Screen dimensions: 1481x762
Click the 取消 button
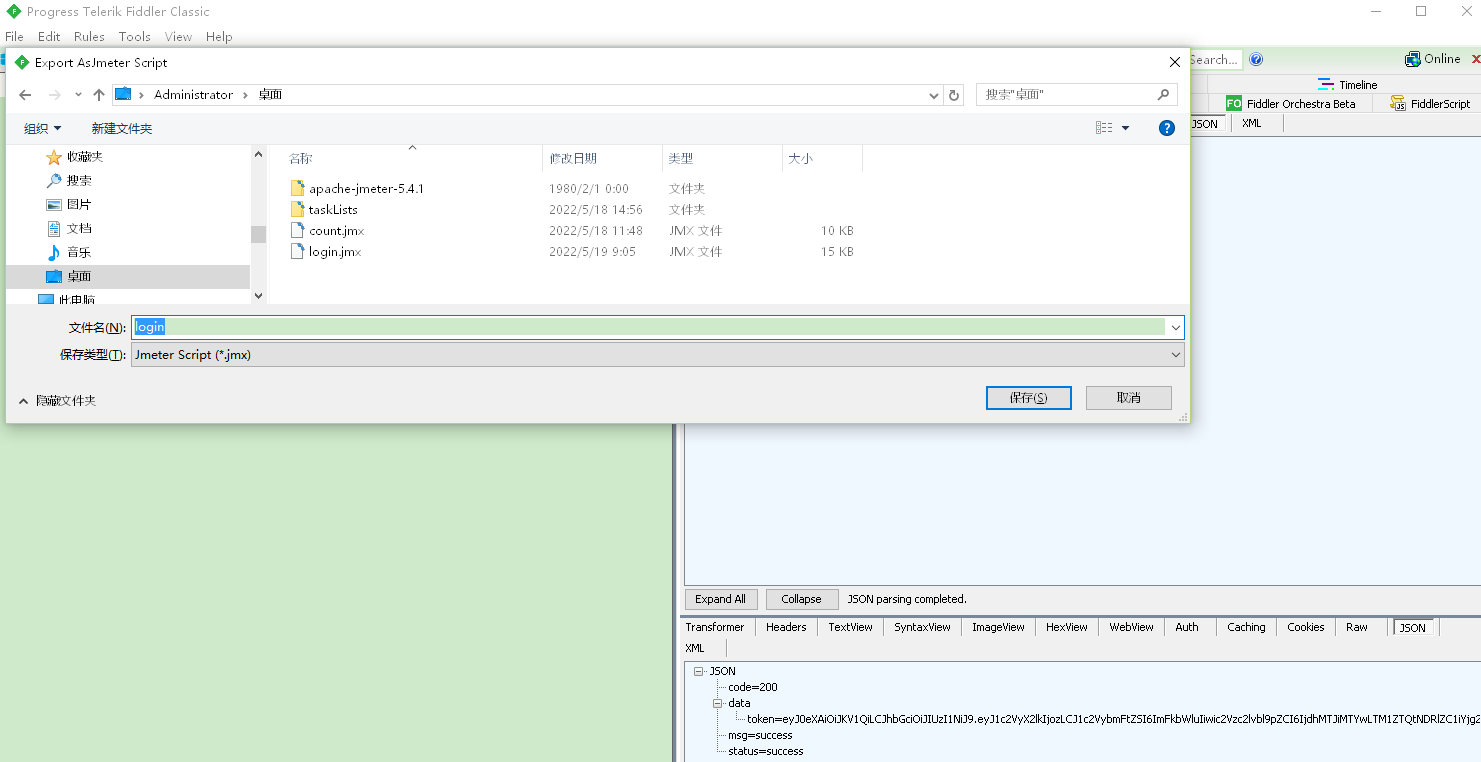coord(1128,398)
